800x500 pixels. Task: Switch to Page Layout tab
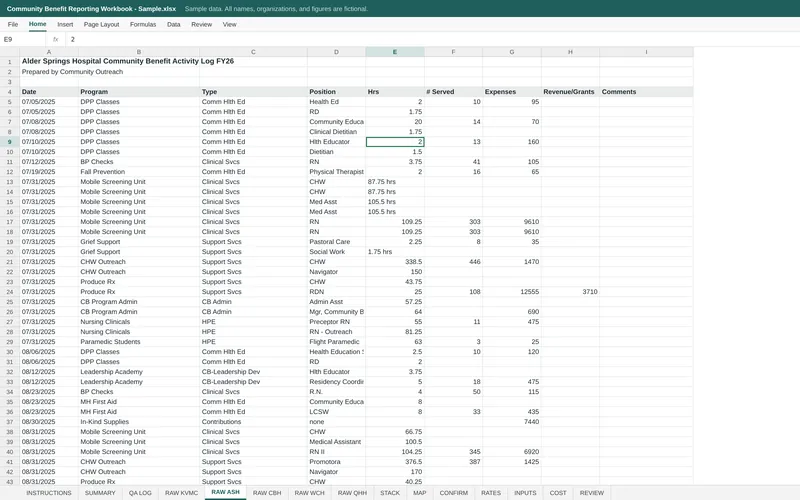101,24
